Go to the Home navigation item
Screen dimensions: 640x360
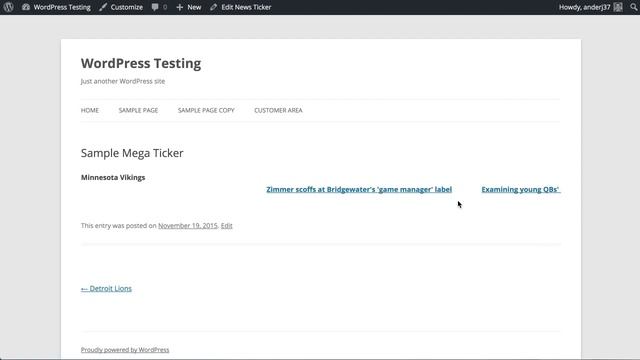coord(90,110)
